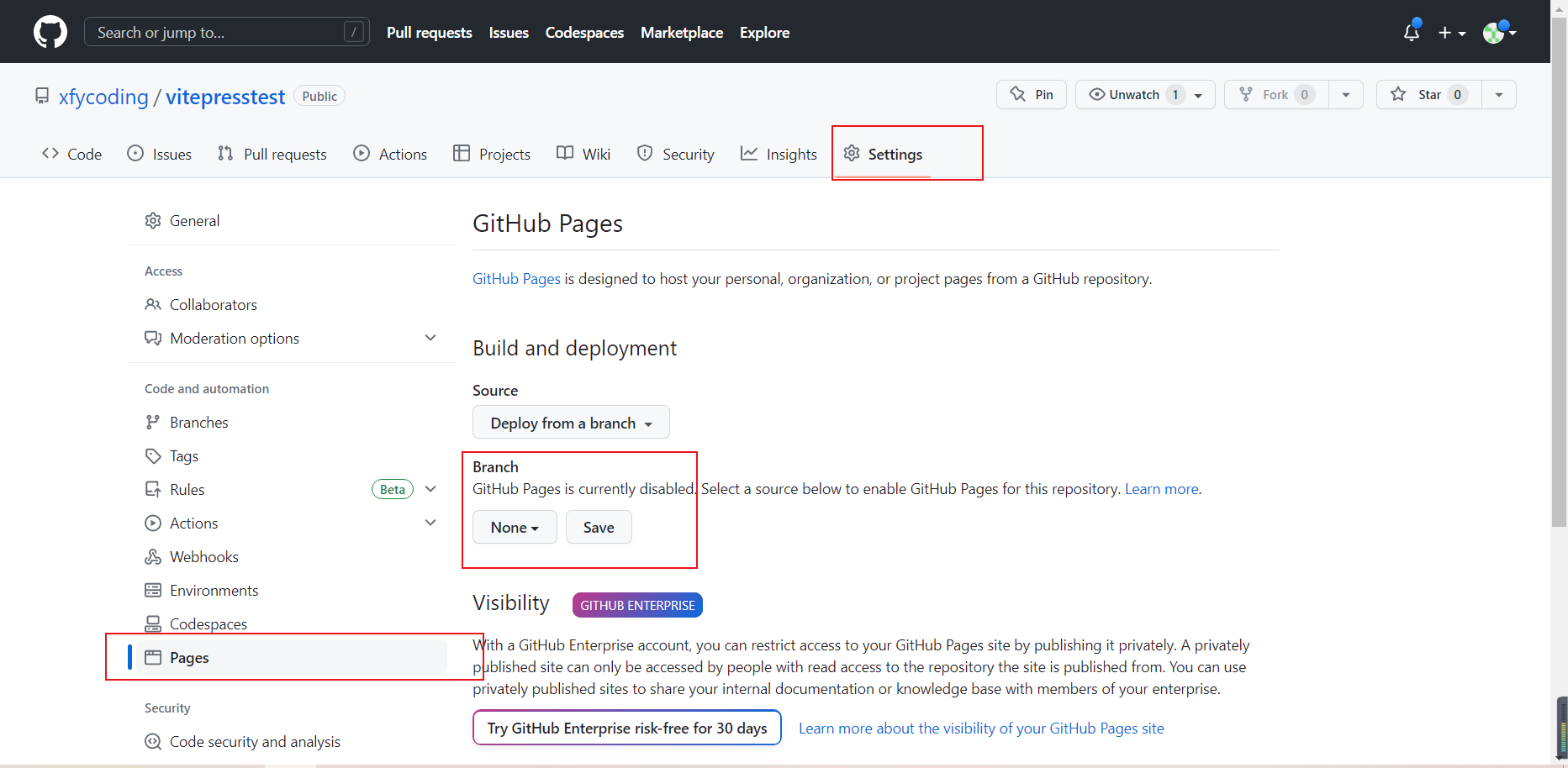1568x768 pixels.
Task: Click the Fork button
Action: (1276, 94)
